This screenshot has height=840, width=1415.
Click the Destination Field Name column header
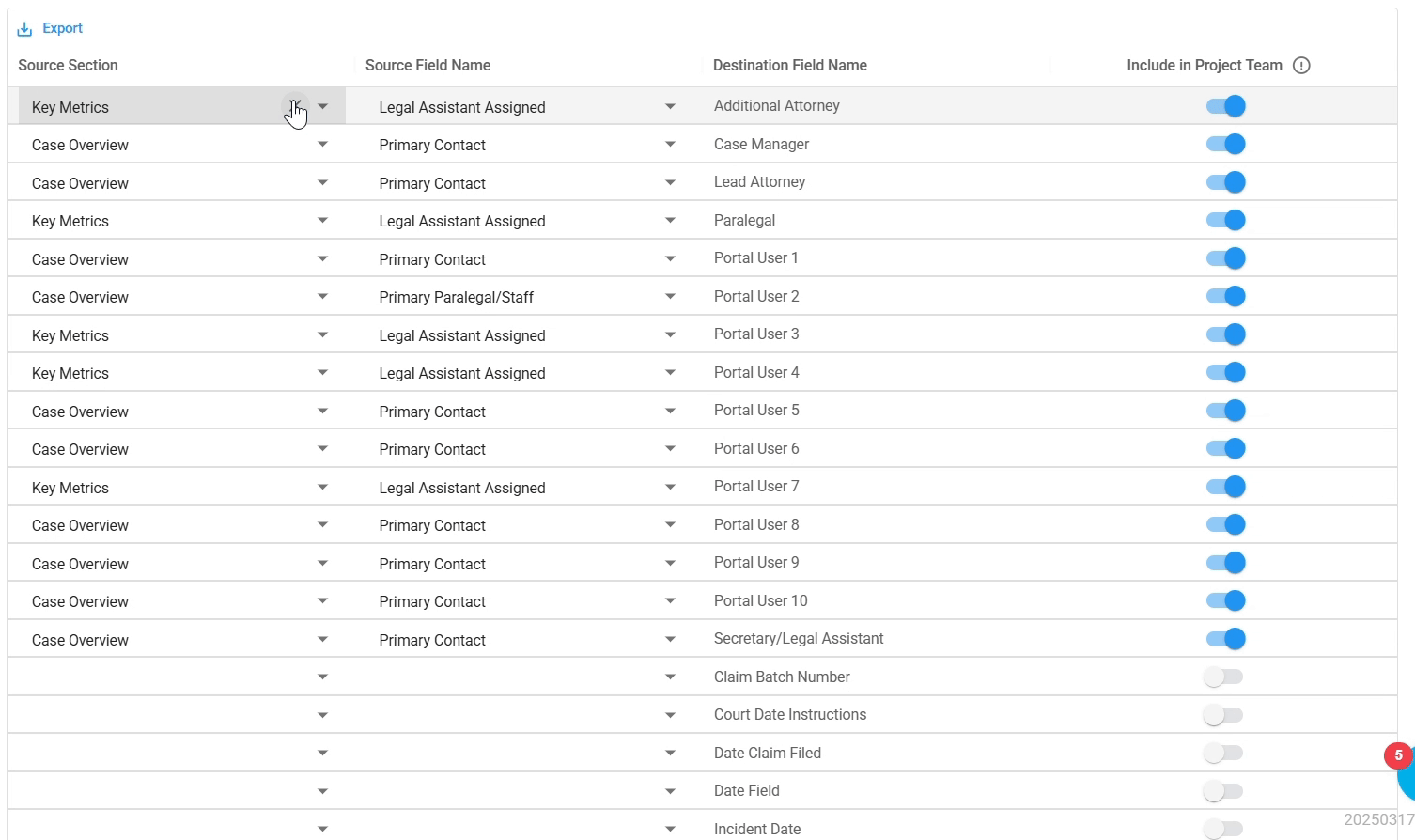pyautogui.click(x=790, y=65)
